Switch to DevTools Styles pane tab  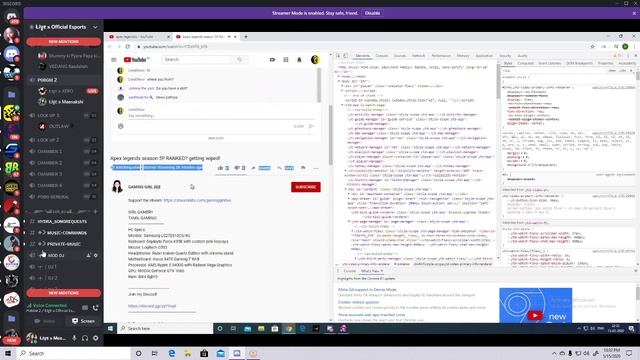[x=508, y=63]
